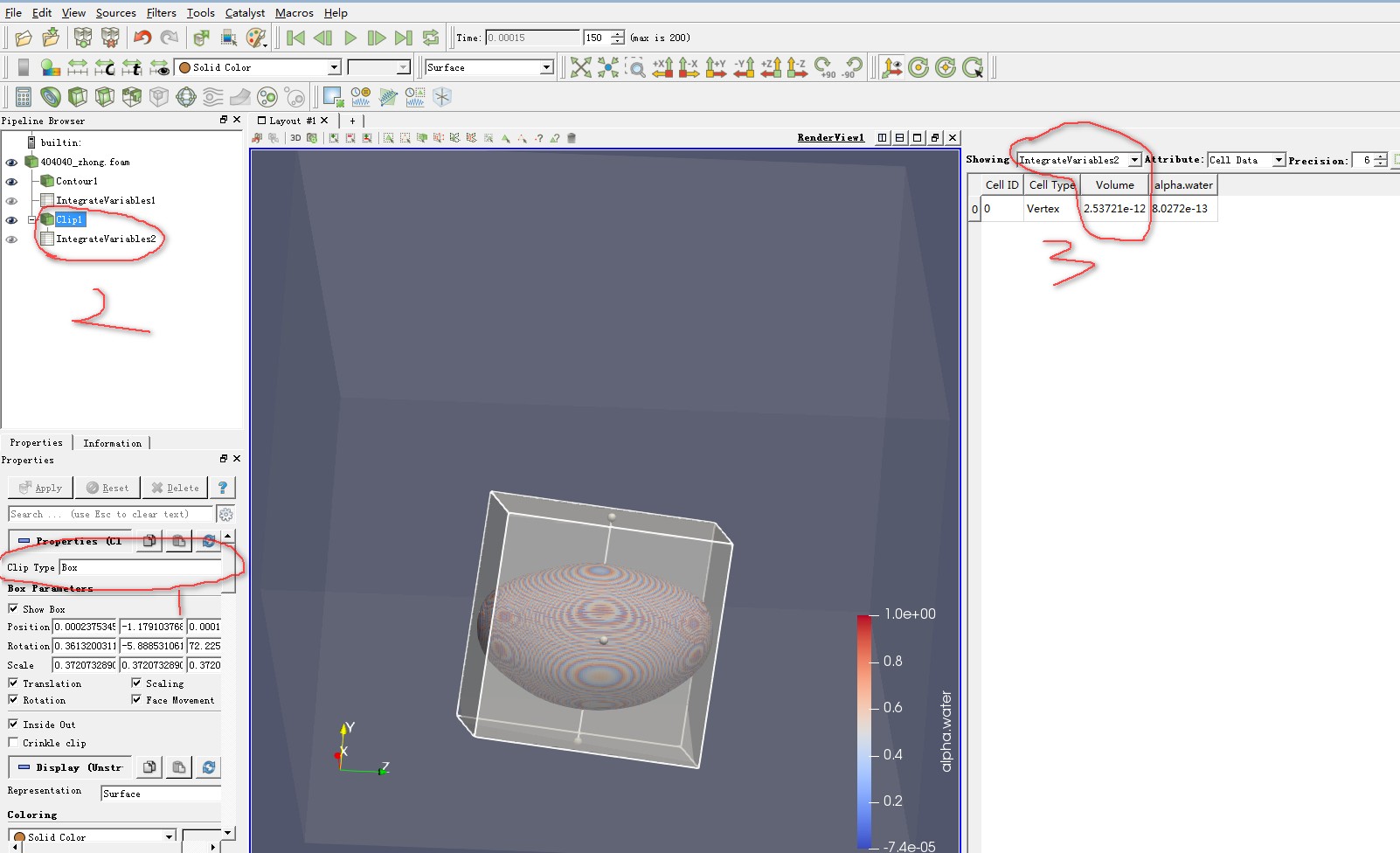Click the Connect to server icon

[x=83, y=38]
